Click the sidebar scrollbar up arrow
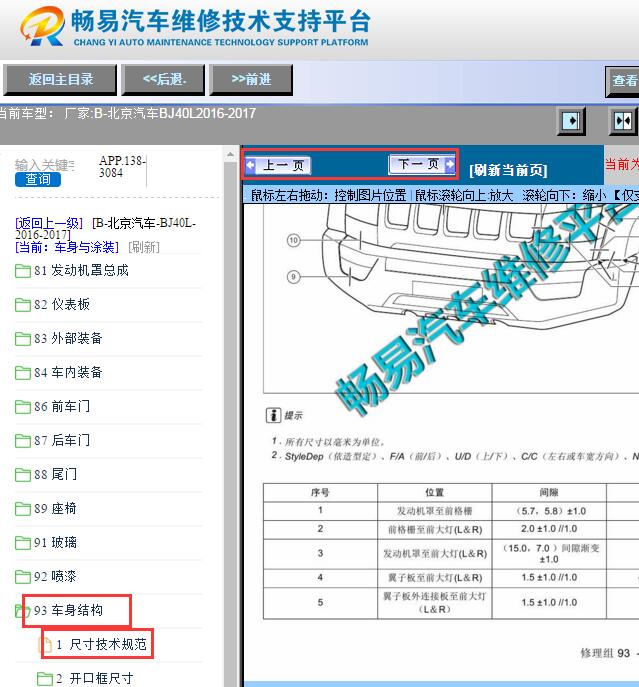The width and height of the screenshot is (639, 687). point(230,154)
